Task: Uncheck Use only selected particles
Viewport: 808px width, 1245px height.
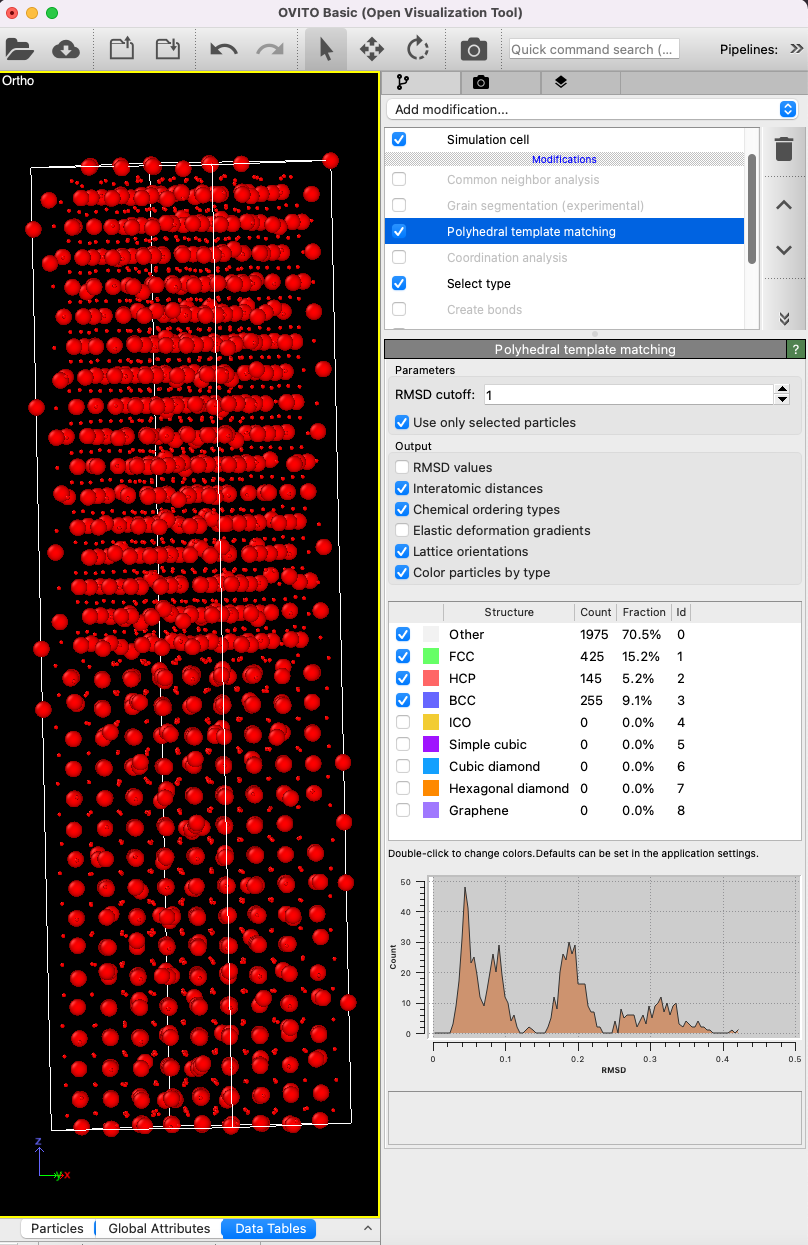Action: coord(402,422)
